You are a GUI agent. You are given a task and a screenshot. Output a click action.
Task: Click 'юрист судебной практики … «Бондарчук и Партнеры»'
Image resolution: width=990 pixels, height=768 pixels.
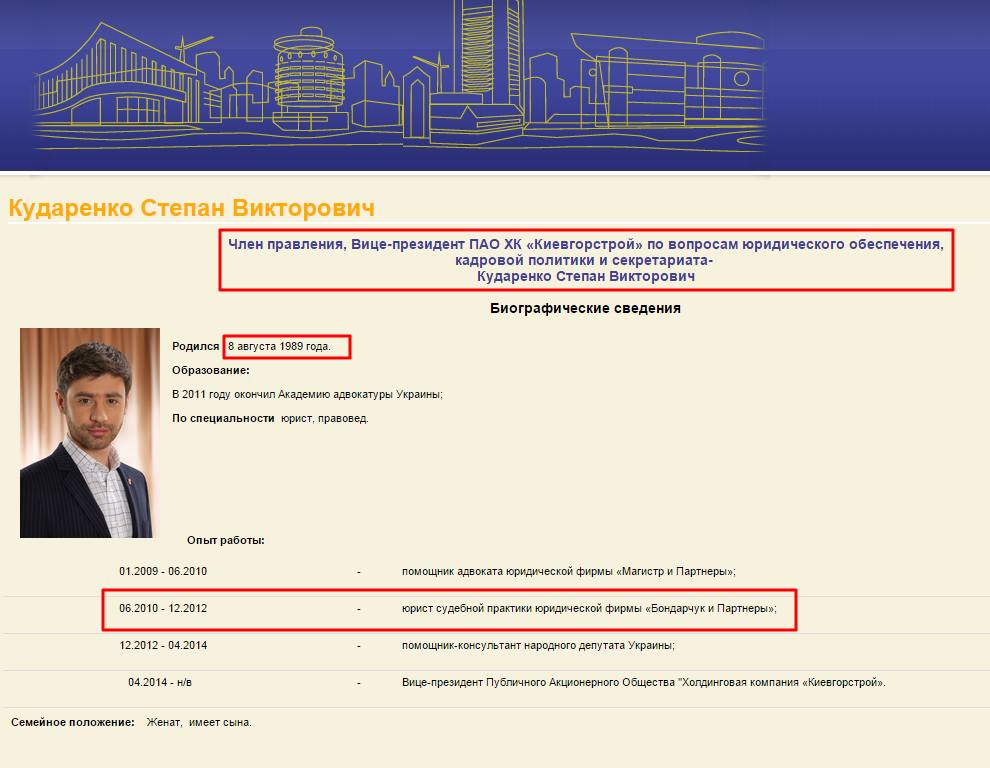pos(589,608)
